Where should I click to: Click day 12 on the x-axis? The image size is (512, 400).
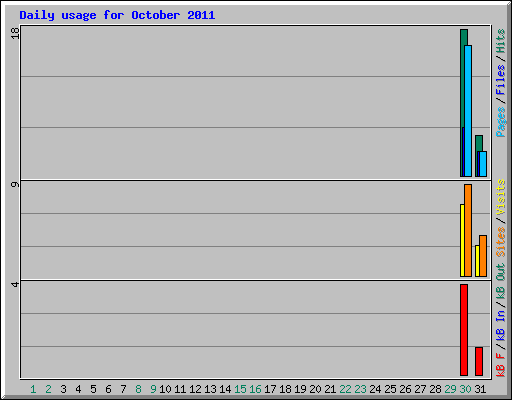pyautogui.click(x=195, y=389)
